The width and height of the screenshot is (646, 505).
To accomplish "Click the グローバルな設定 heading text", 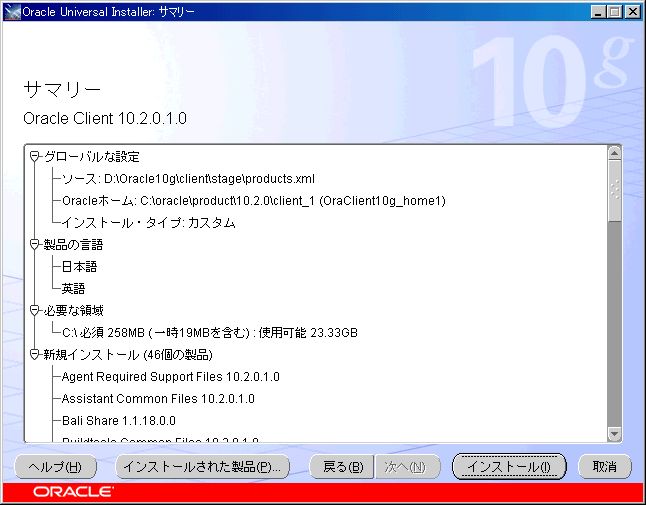I will pos(91,157).
